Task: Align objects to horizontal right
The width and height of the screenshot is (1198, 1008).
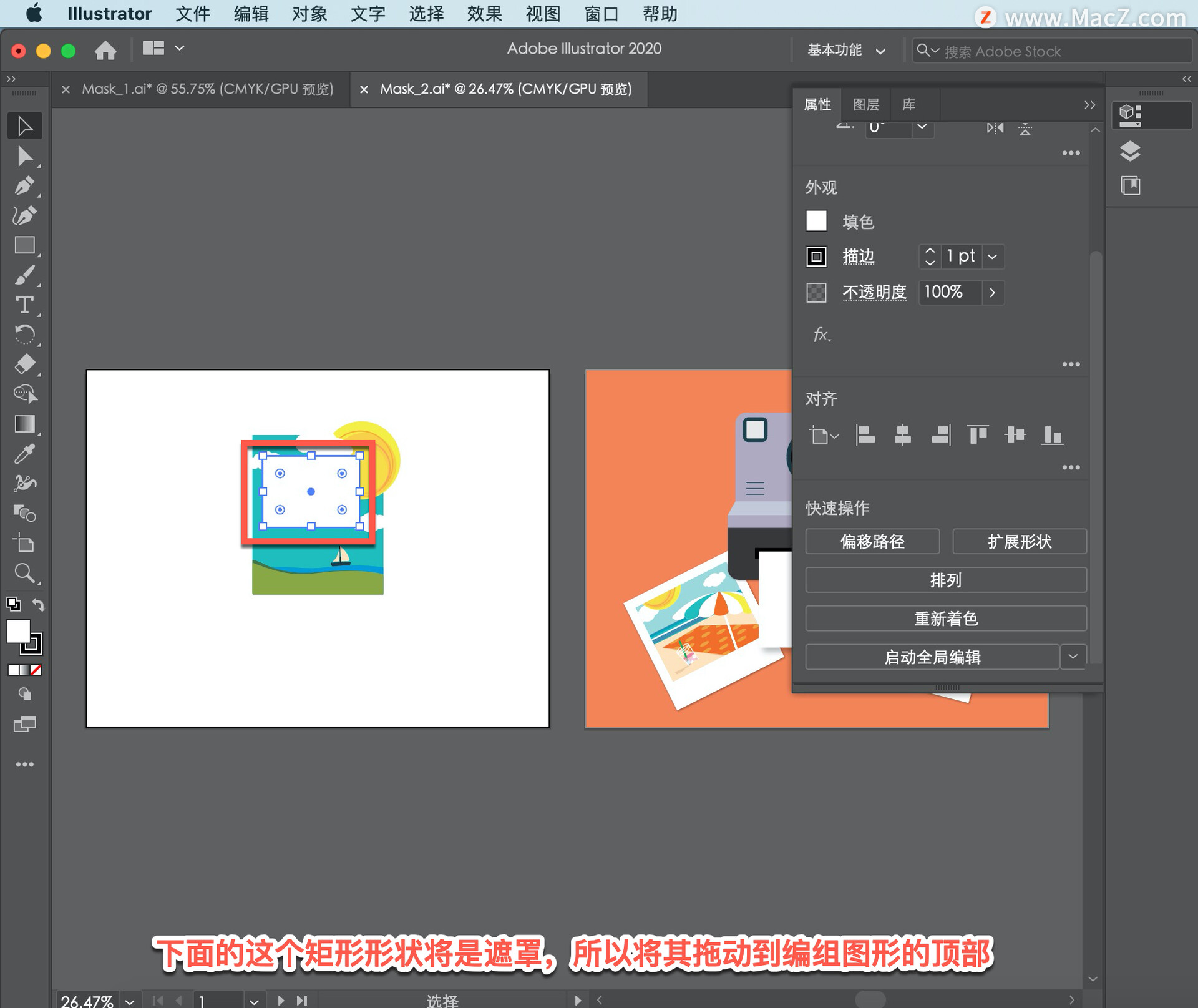Action: click(x=940, y=434)
